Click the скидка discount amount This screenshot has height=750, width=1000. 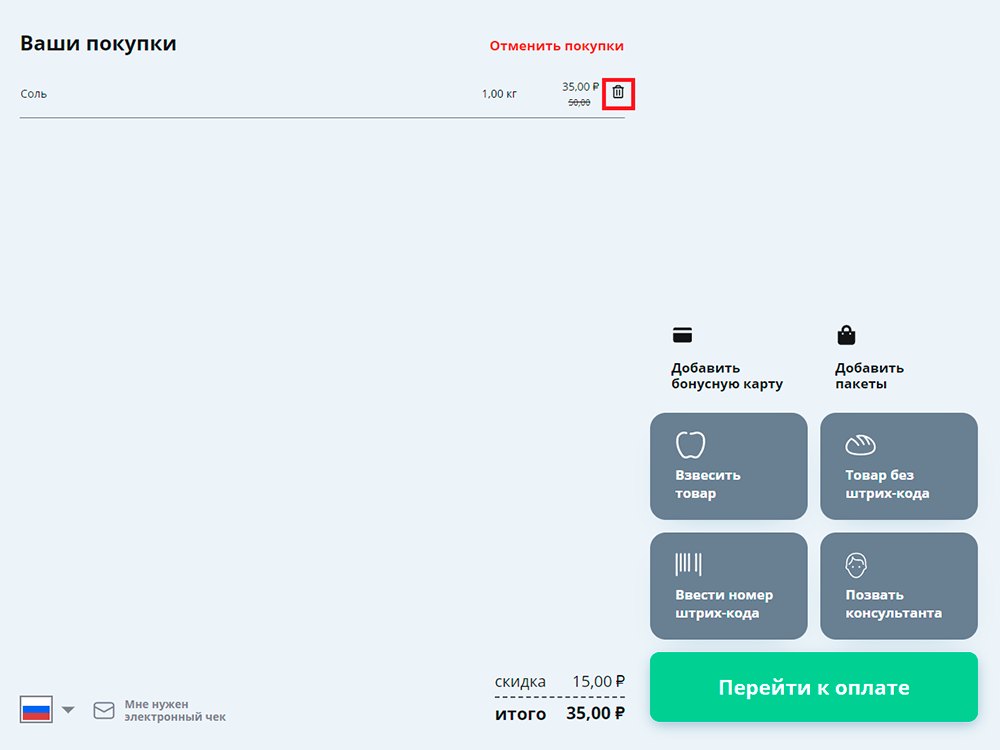(598, 682)
